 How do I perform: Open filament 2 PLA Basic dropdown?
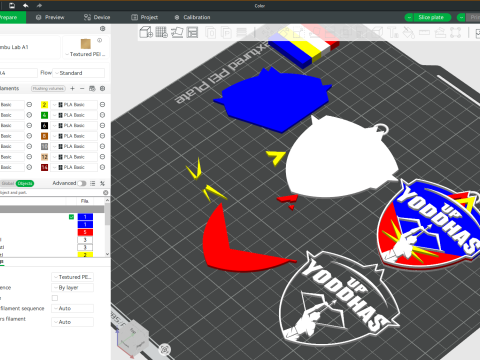[x=74, y=105]
